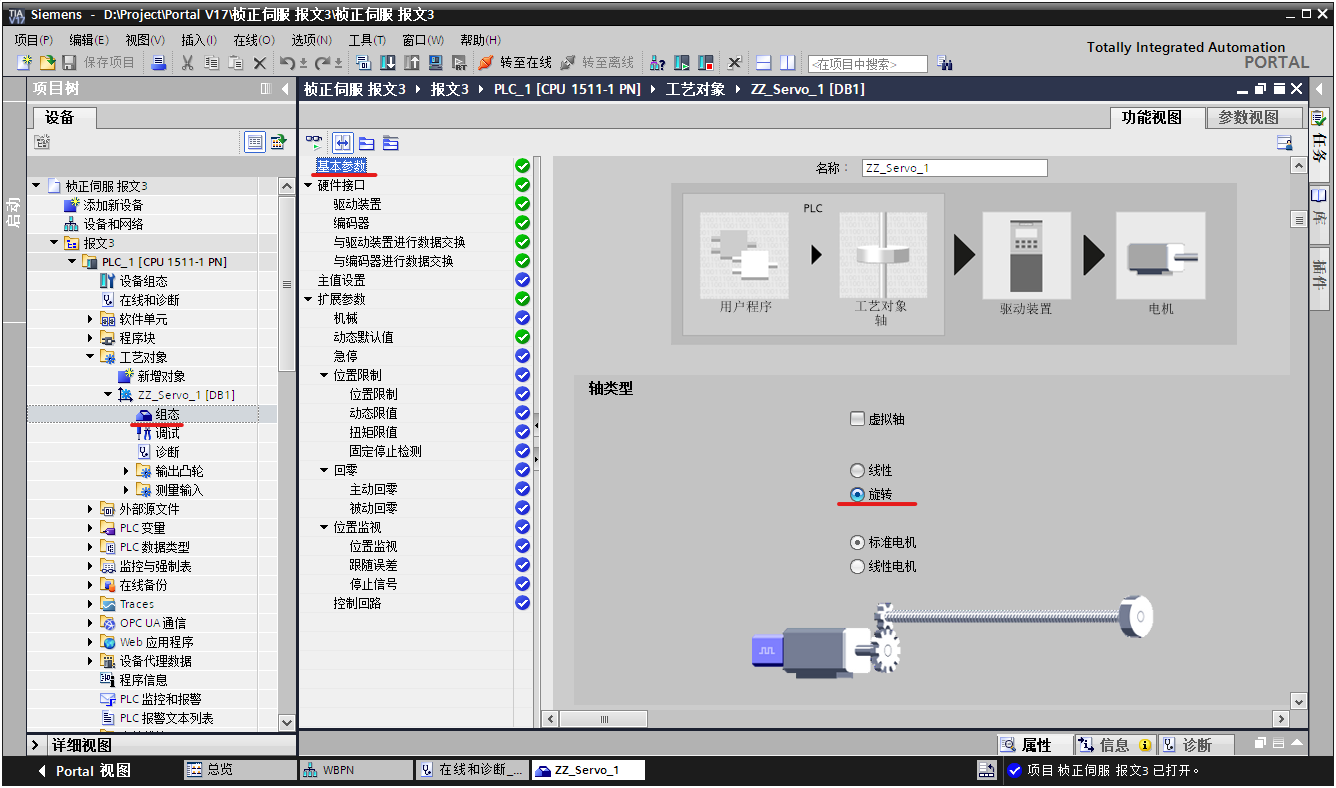
Task: Click the undo arrow icon
Action: [x=288, y=63]
